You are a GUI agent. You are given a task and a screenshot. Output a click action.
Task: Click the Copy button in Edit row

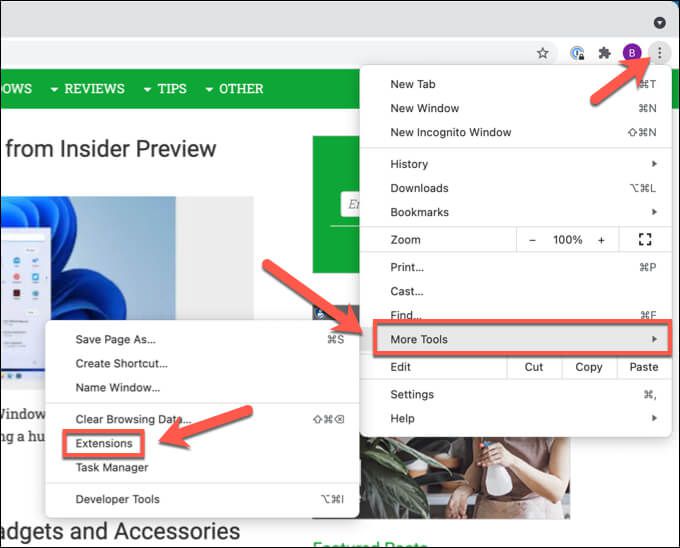tap(588, 367)
